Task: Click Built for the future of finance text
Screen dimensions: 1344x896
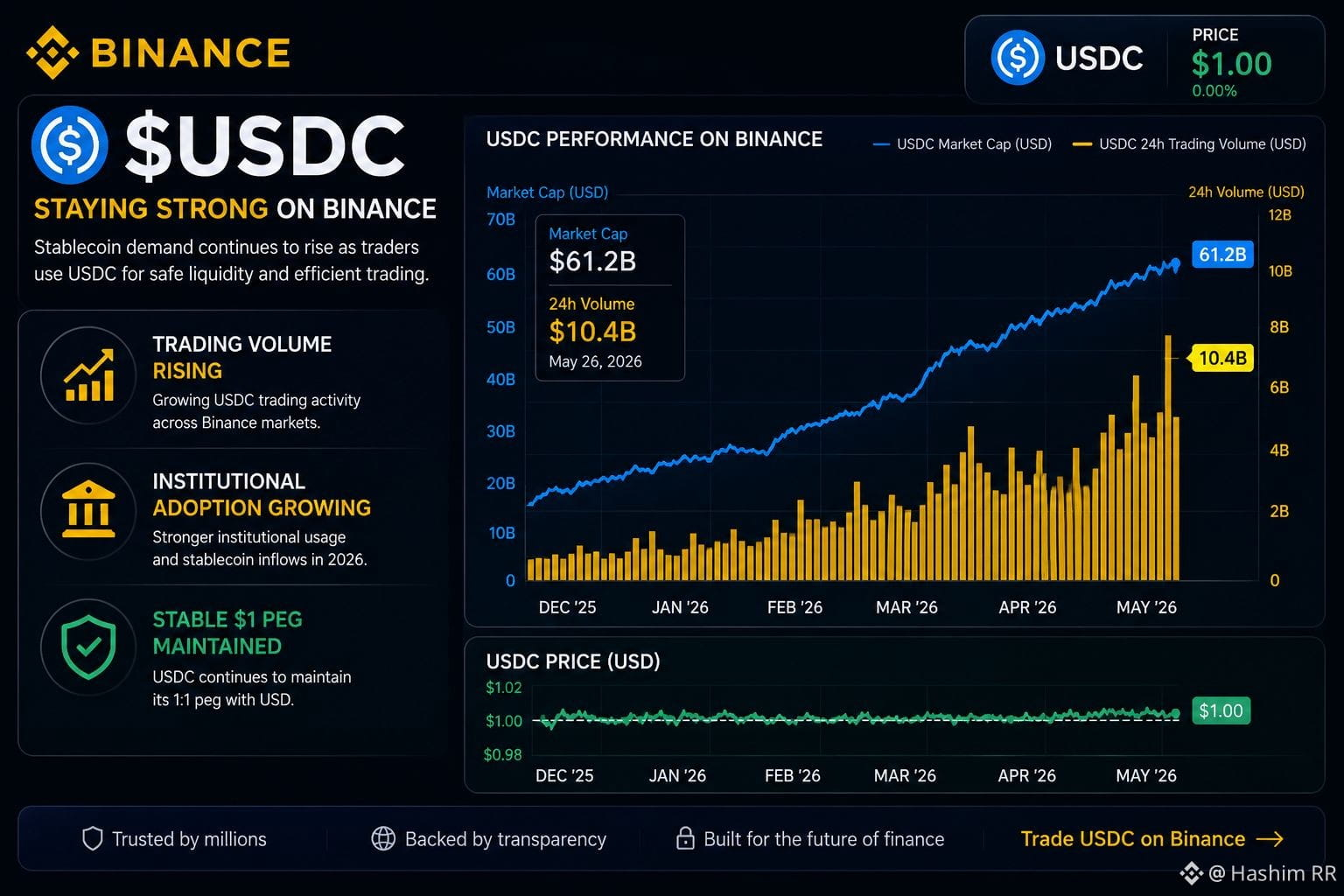Action: tap(824, 839)
